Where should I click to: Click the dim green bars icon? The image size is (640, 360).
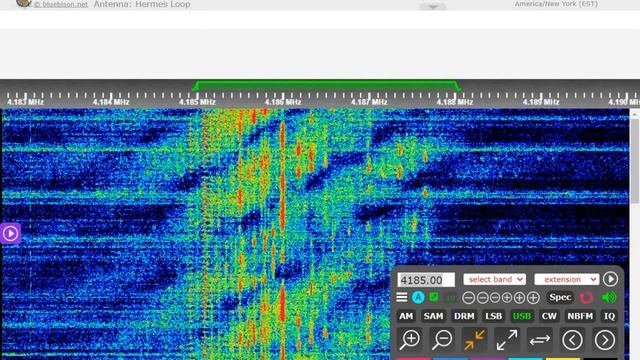pyautogui.click(x=450, y=298)
